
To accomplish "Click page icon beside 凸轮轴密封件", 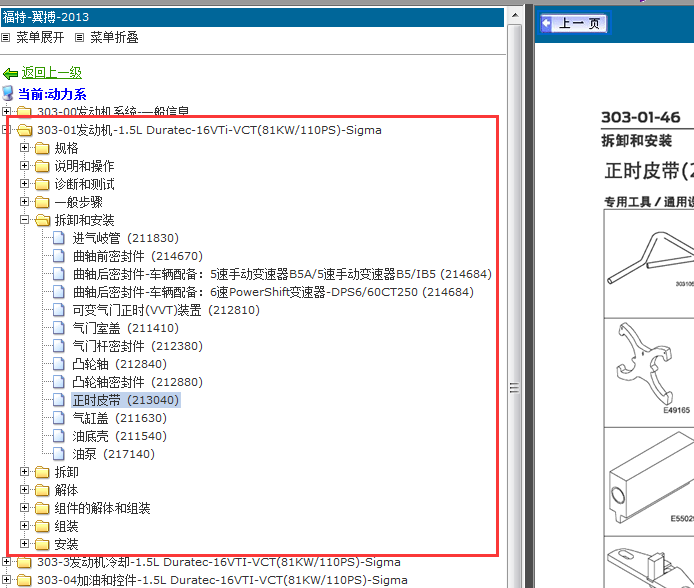I will [x=58, y=382].
